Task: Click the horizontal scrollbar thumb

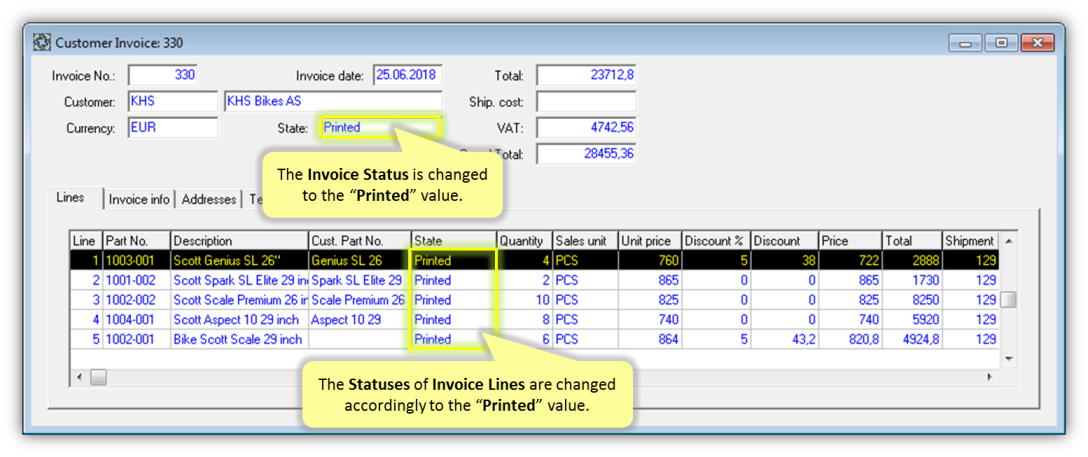Action: [x=98, y=377]
